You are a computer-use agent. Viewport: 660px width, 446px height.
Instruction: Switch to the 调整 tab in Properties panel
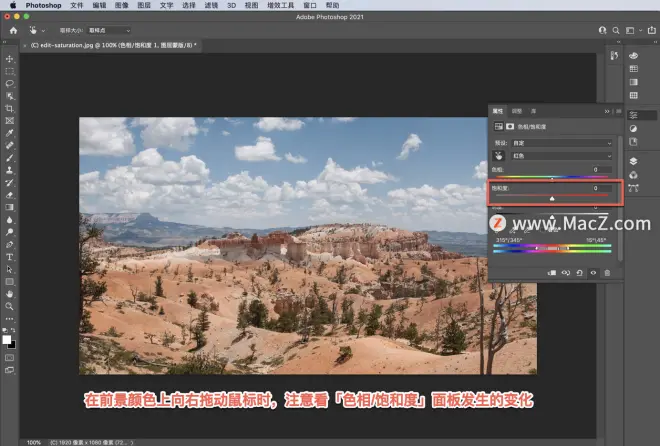(517, 111)
